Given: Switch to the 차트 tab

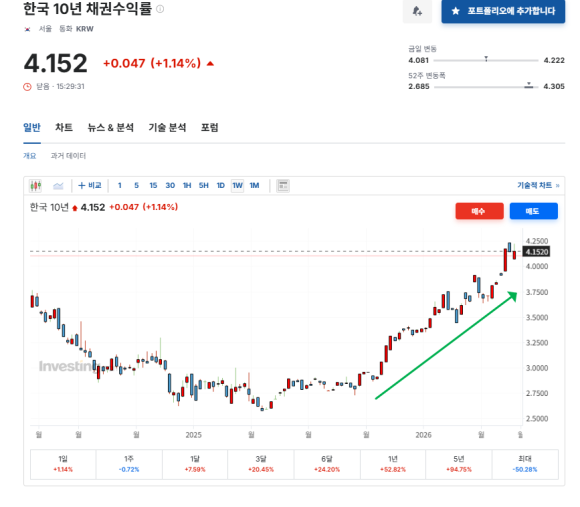Looking at the screenshot, I should tap(64, 128).
